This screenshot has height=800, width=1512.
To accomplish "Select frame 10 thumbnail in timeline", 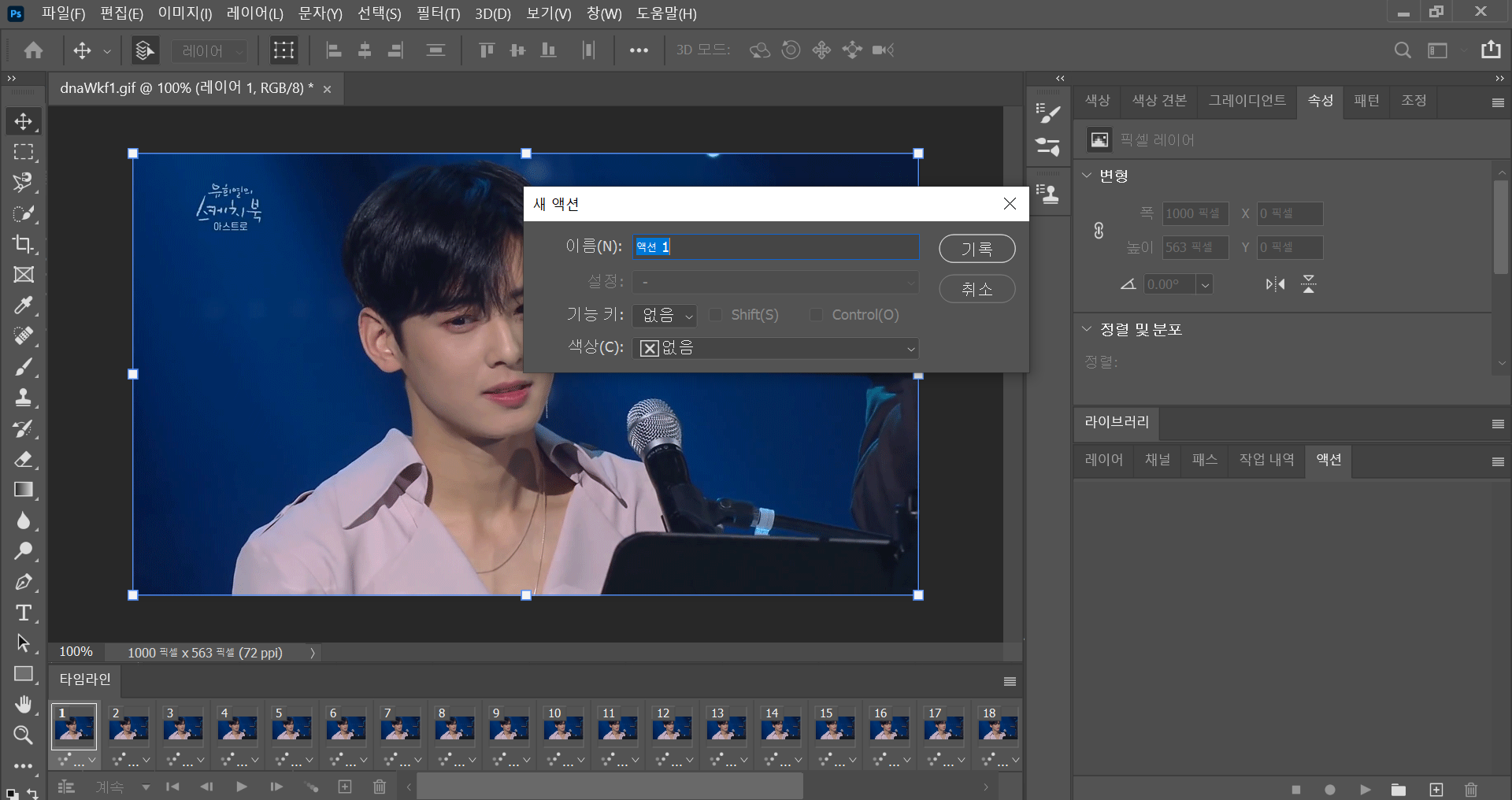I will tap(563, 727).
